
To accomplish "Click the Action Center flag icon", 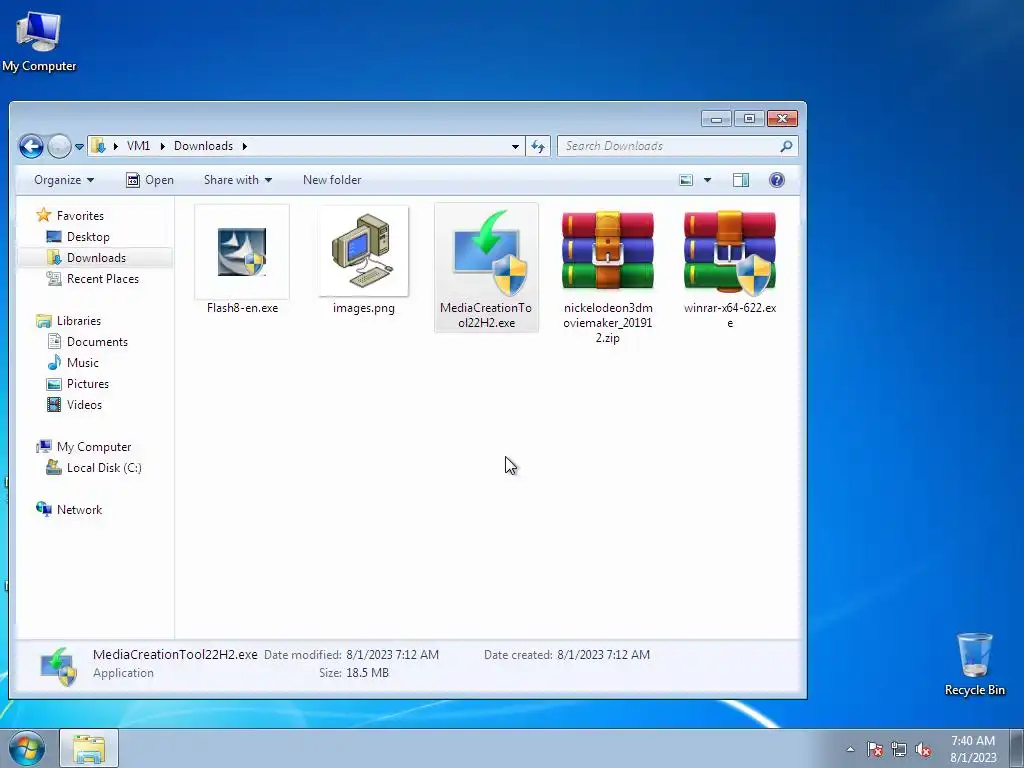I will coord(875,749).
